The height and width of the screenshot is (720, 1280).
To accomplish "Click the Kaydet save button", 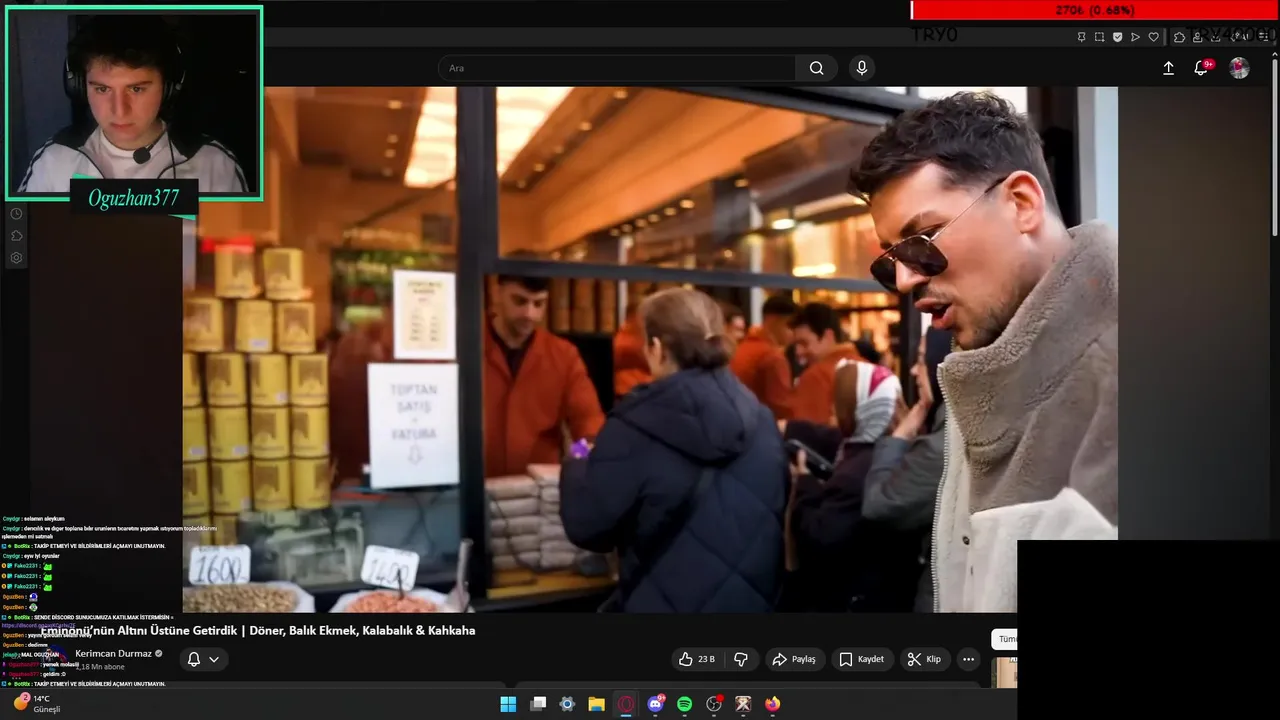I will 862,659.
